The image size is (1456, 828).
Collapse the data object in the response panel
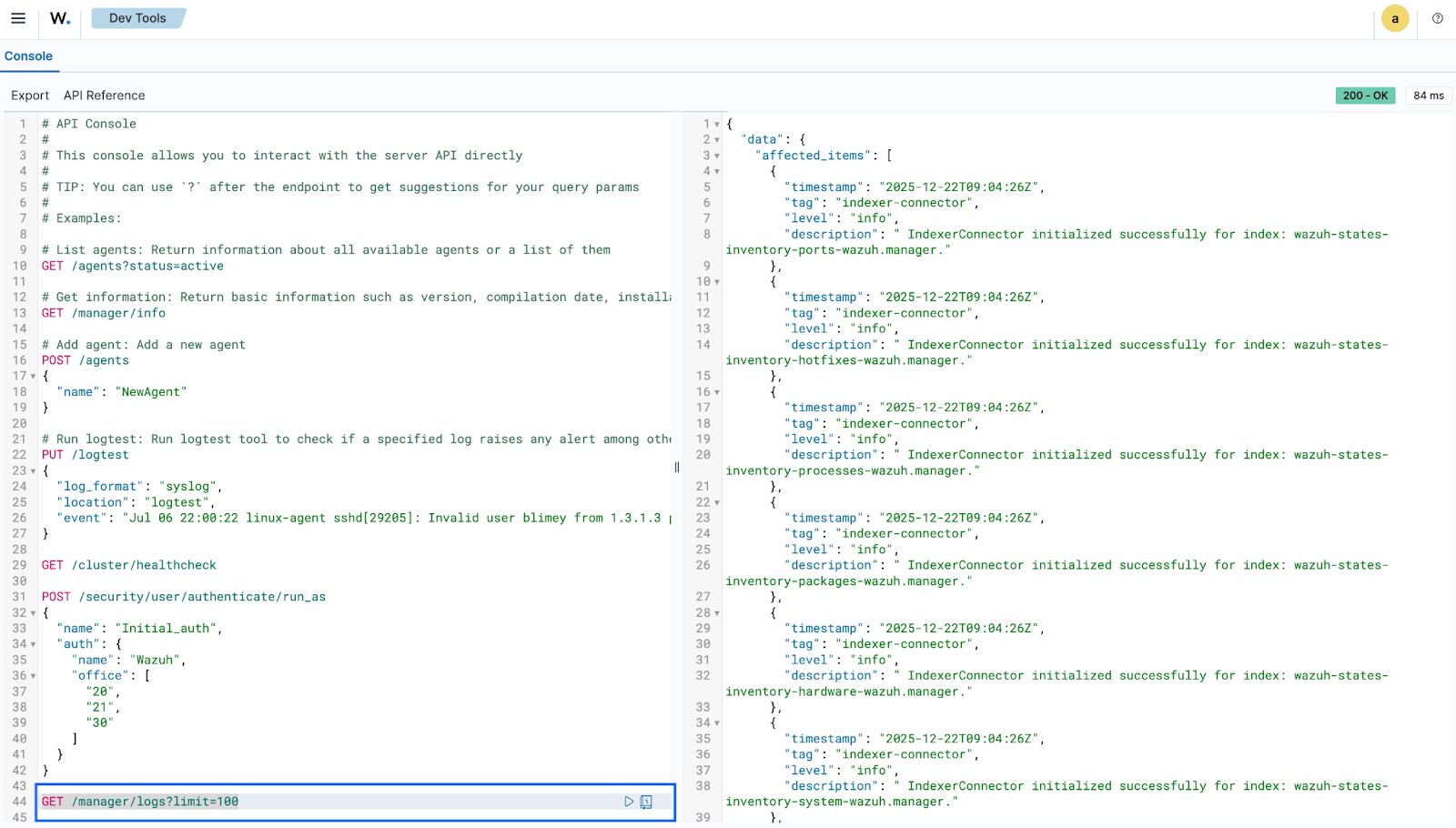point(716,138)
